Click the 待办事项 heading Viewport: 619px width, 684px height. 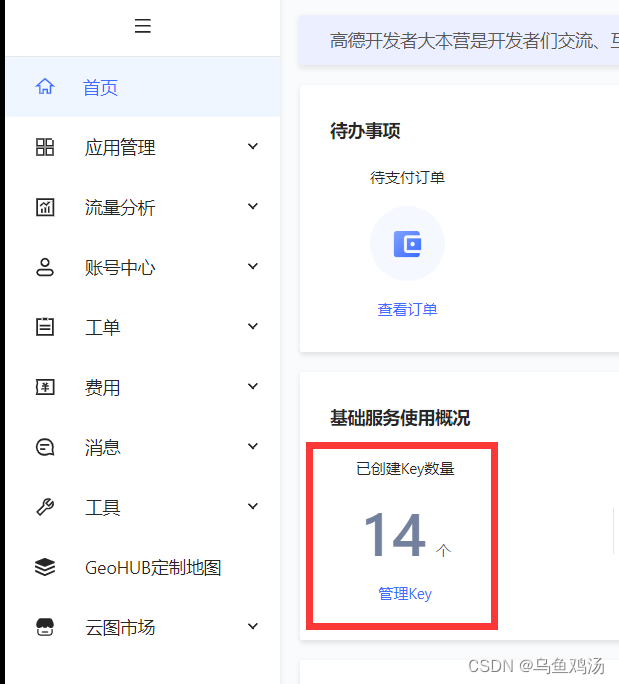pos(365,130)
